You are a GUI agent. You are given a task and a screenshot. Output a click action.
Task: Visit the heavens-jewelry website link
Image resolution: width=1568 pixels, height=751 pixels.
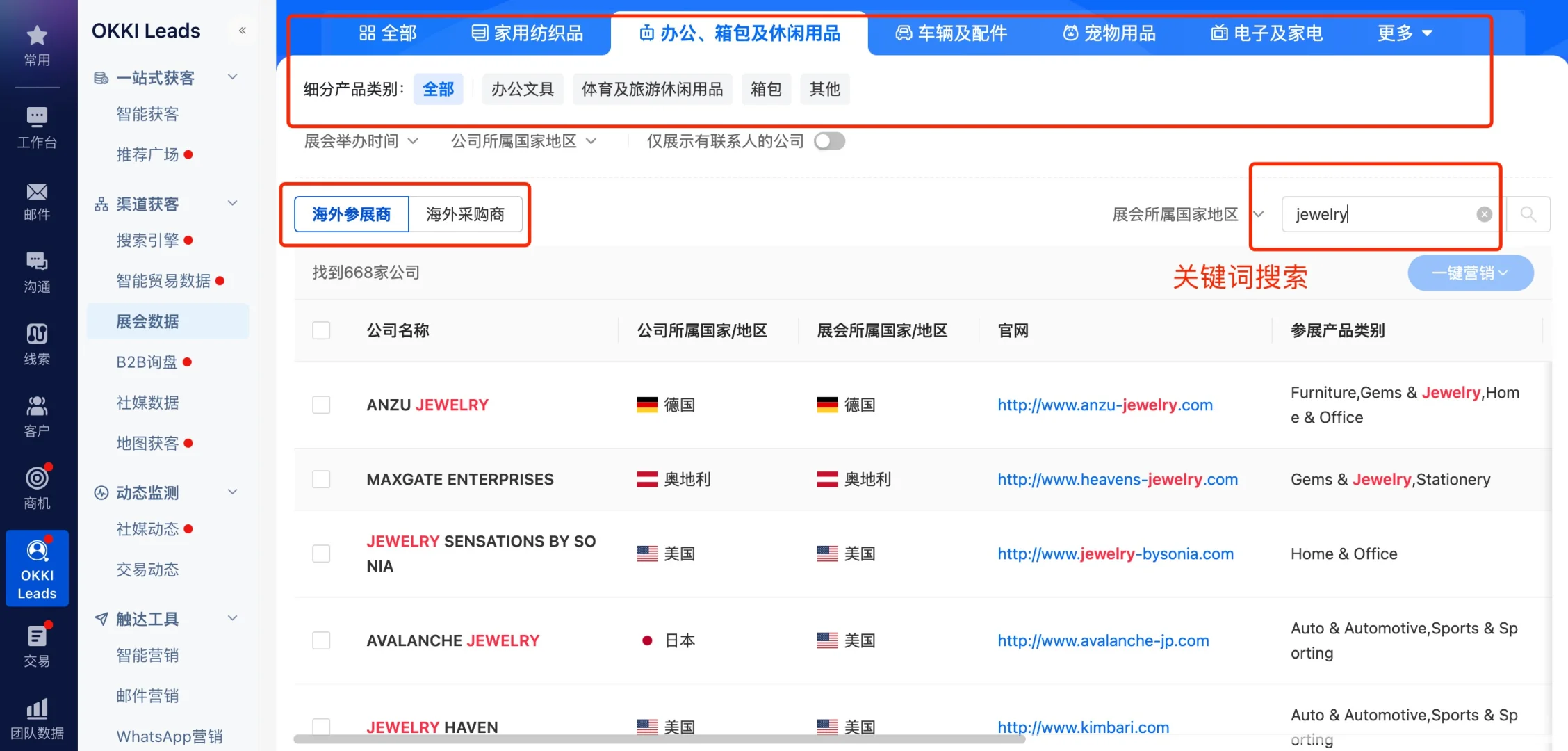coord(1117,479)
